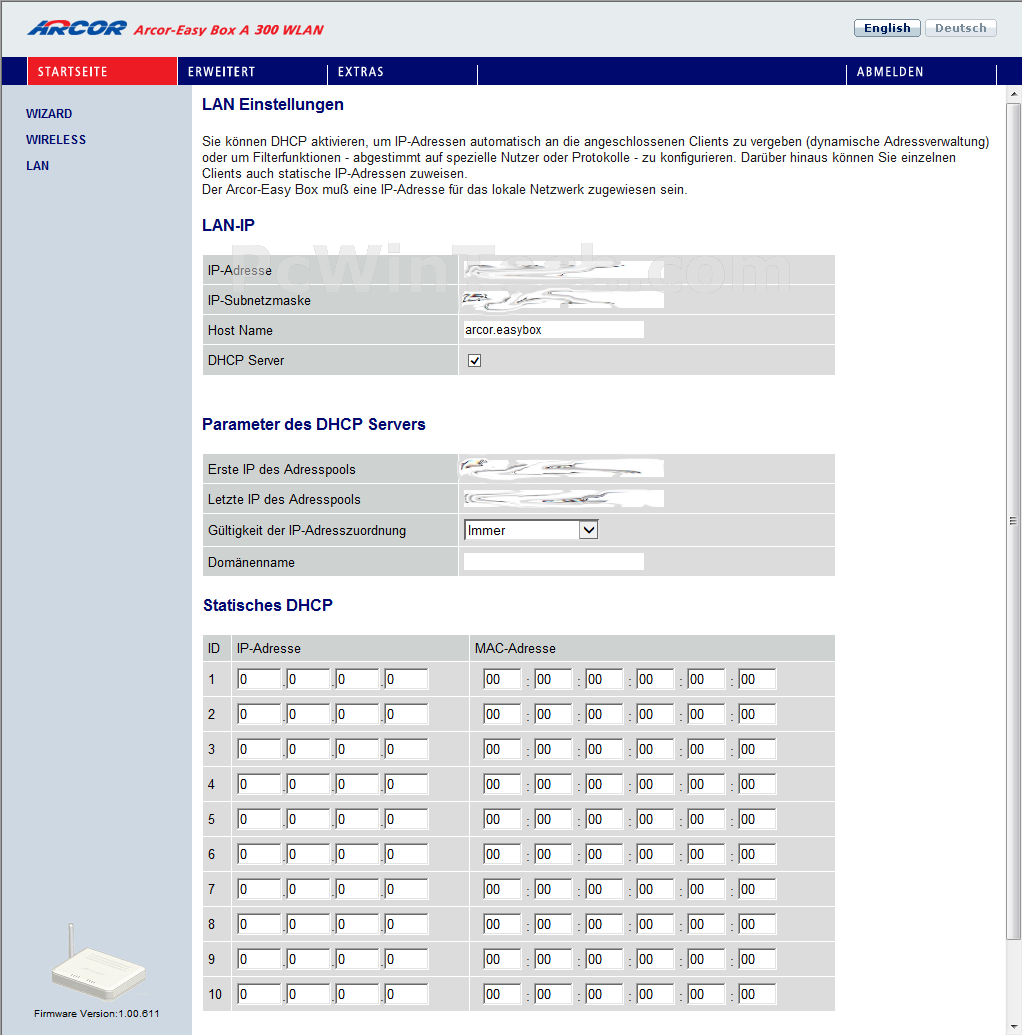The height and width of the screenshot is (1035, 1022).
Task: Click third MAC field in row 2
Action: click(x=603, y=714)
